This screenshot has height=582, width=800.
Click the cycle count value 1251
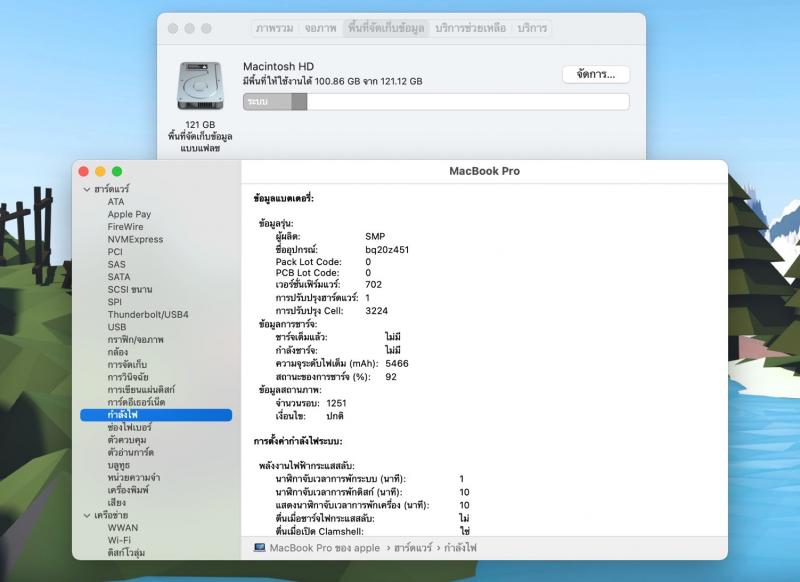point(337,403)
